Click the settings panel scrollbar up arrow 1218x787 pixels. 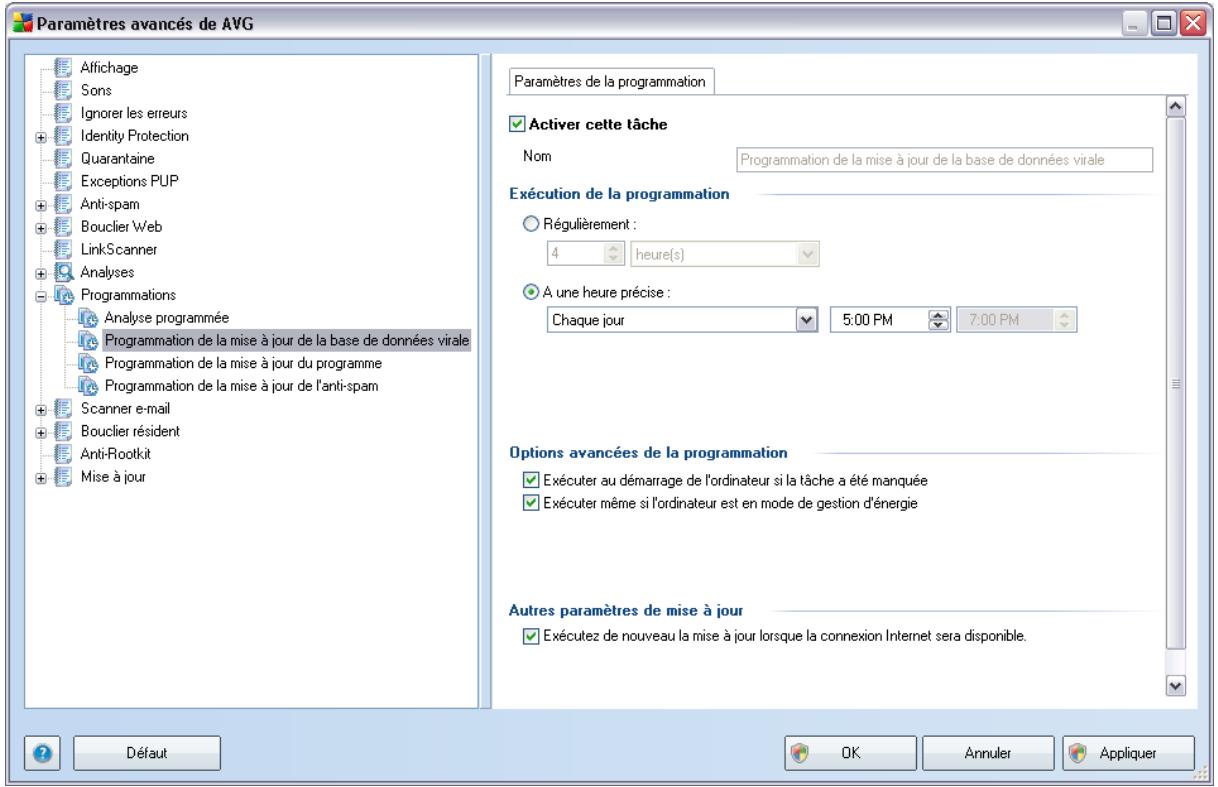[x=1176, y=106]
